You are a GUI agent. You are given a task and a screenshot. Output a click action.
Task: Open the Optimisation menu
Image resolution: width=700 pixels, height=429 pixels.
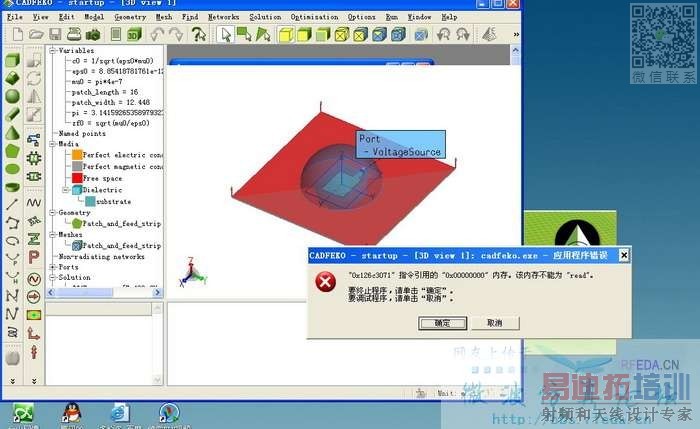click(314, 17)
